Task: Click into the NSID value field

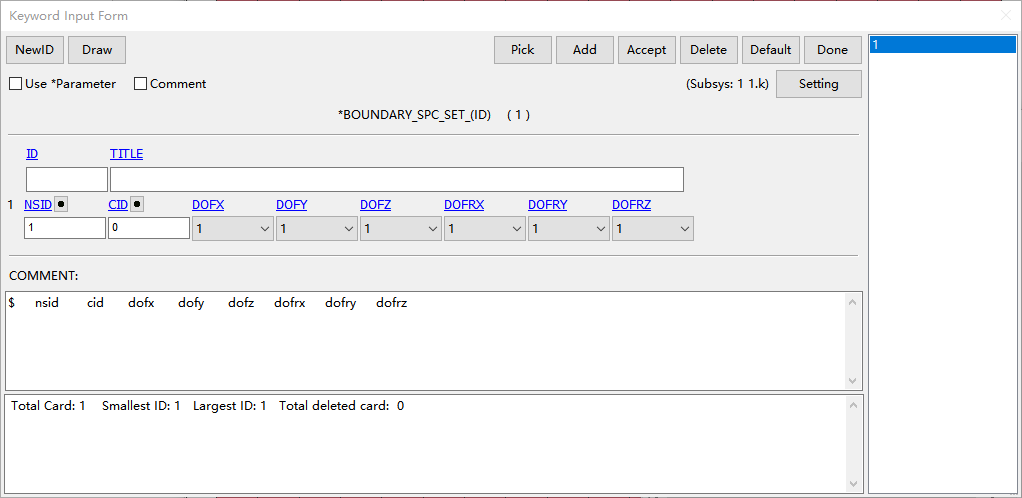Action: [x=65, y=228]
